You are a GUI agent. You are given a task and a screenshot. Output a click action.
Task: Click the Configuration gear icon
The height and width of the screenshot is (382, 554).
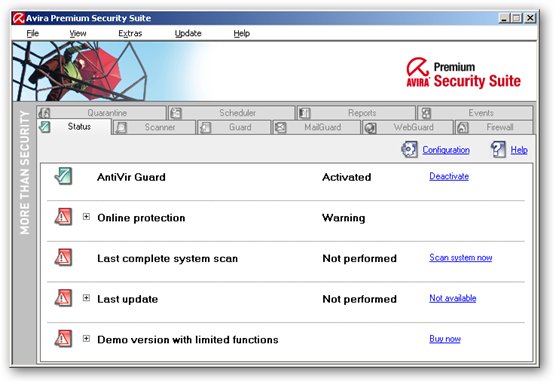point(409,149)
